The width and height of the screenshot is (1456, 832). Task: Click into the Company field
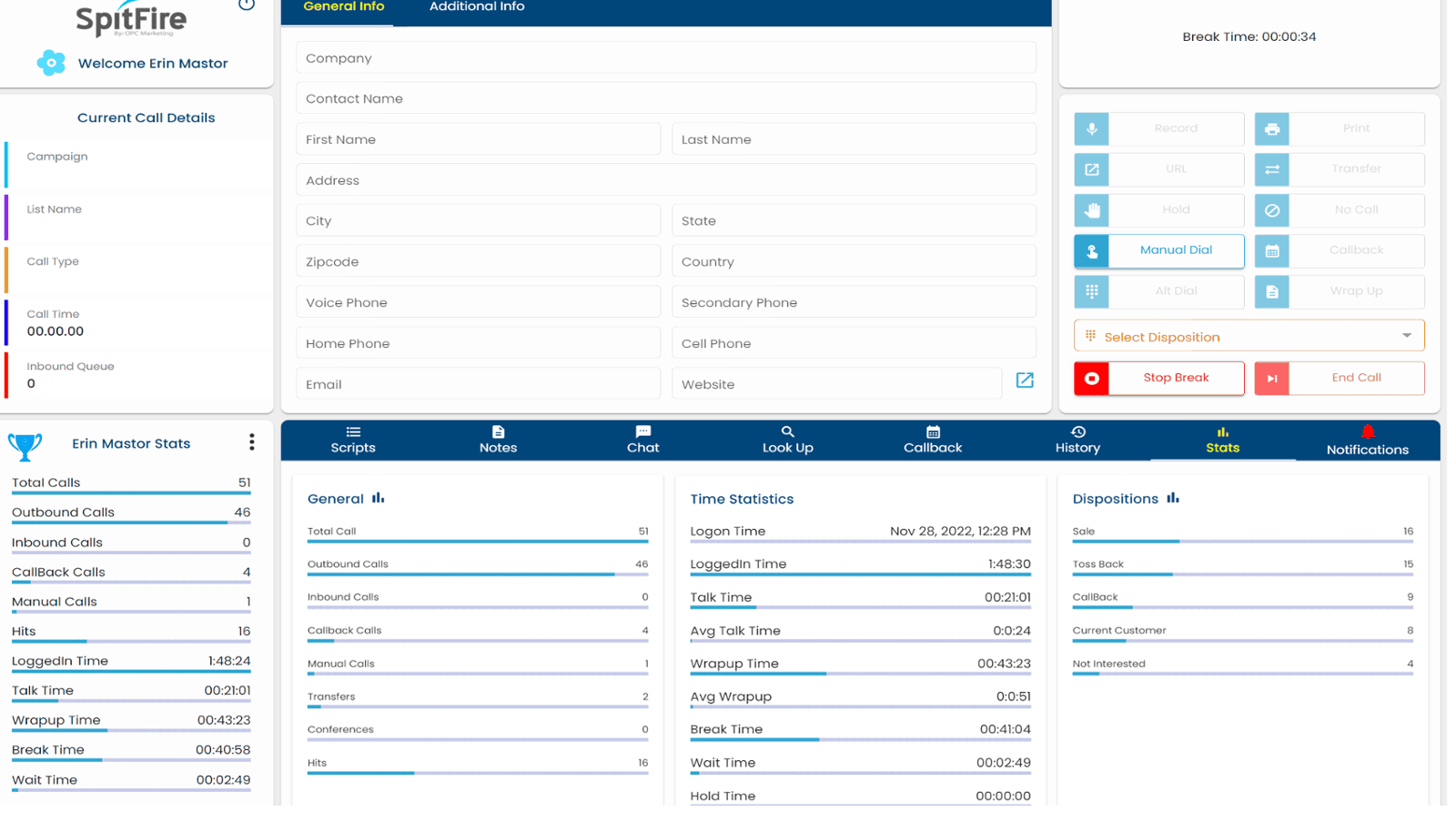click(x=665, y=57)
